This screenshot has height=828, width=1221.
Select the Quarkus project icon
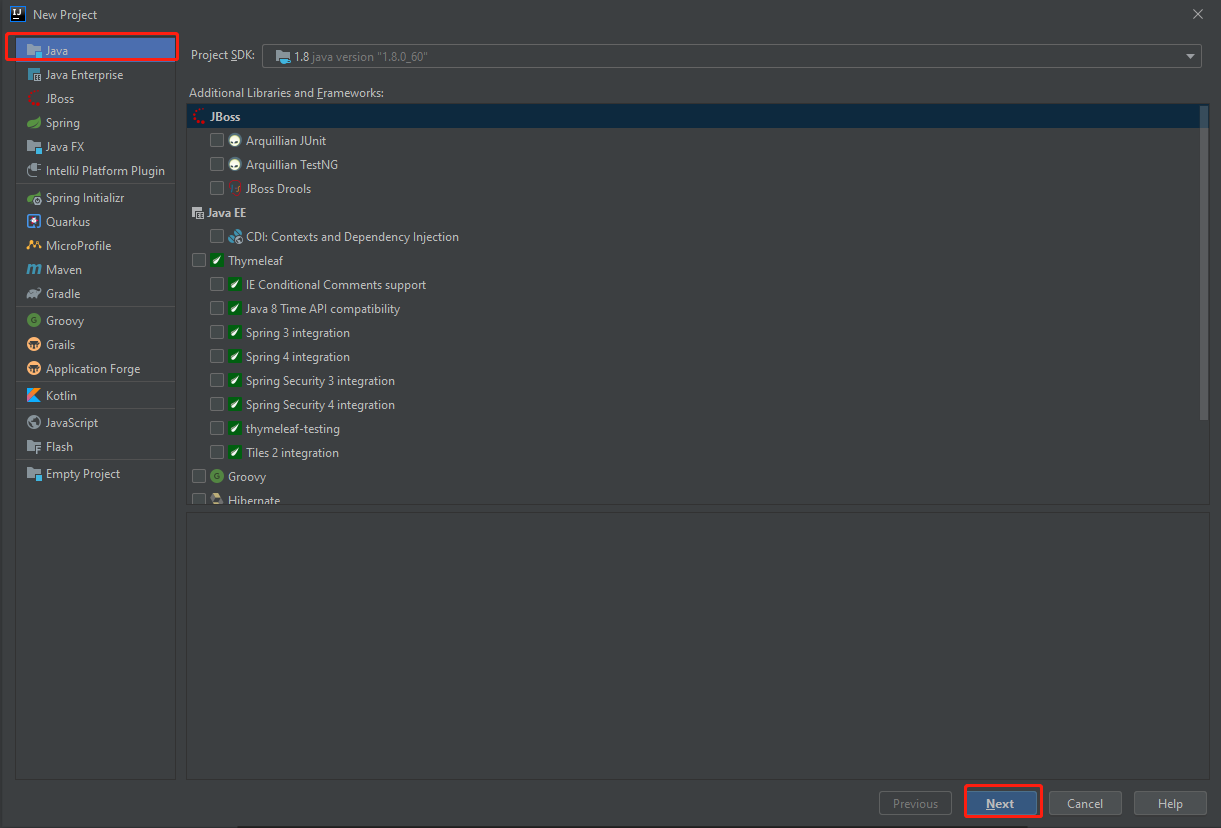pyautogui.click(x=33, y=221)
